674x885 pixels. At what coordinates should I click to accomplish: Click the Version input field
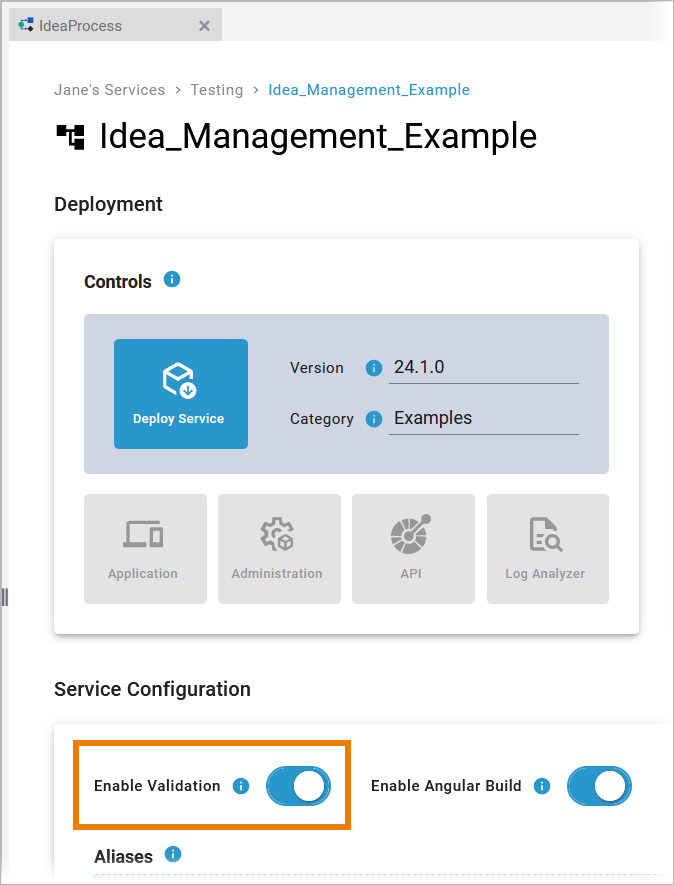pyautogui.click(x=484, y=368)
